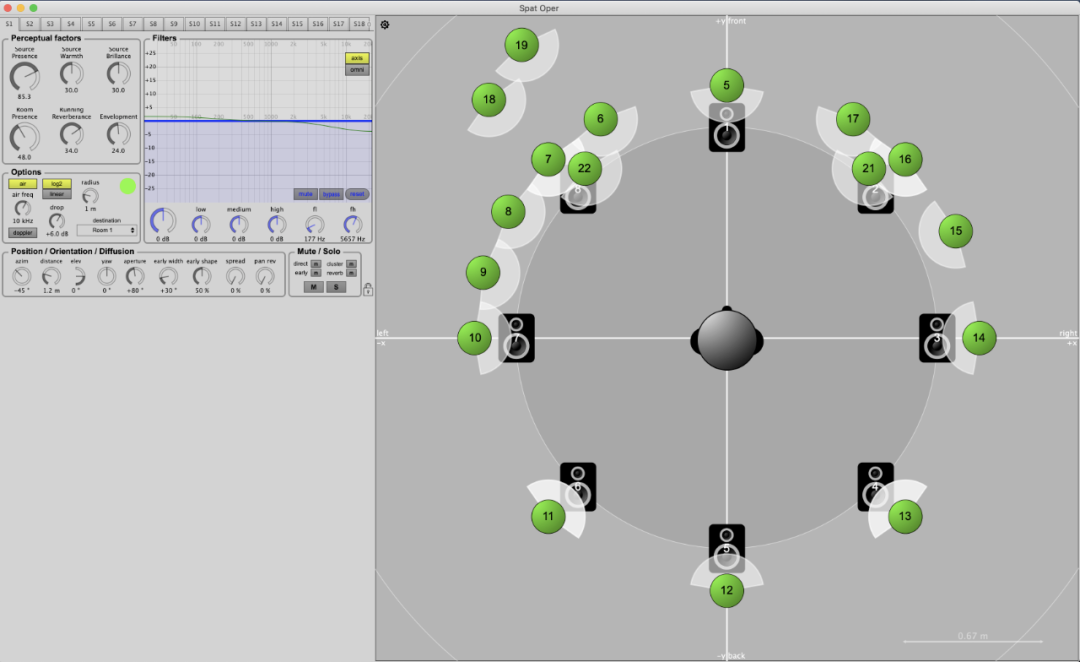
Task: Select source 22 green circle
Action: click(585, 168)
